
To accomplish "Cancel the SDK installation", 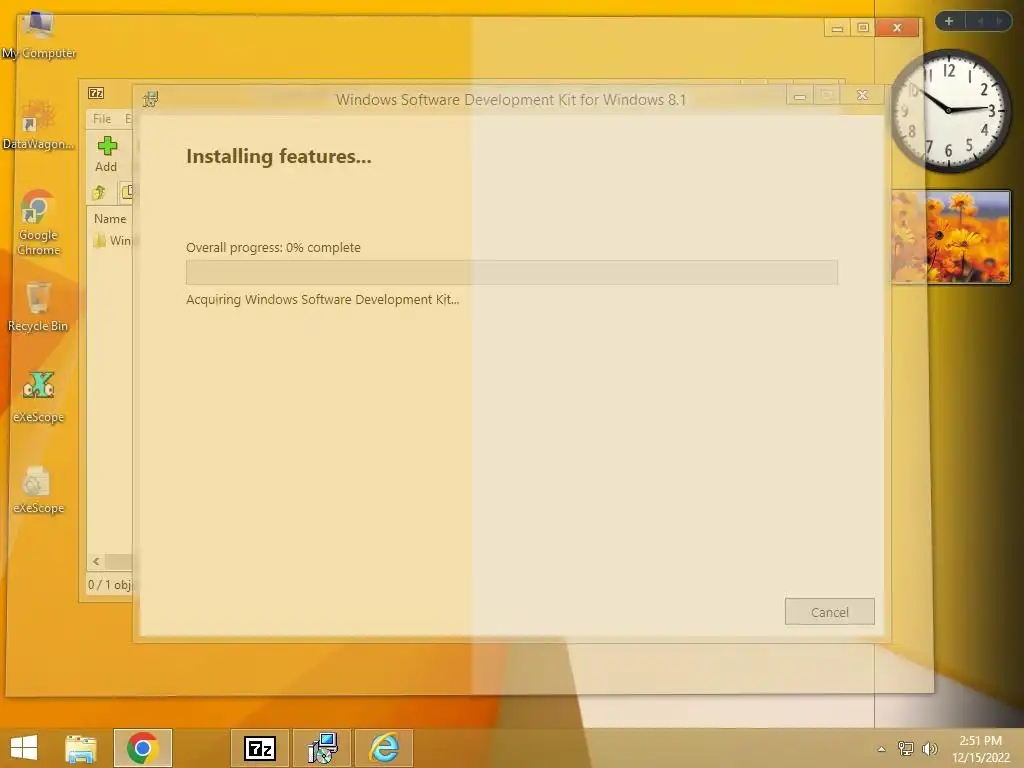I will pos(829,612).
